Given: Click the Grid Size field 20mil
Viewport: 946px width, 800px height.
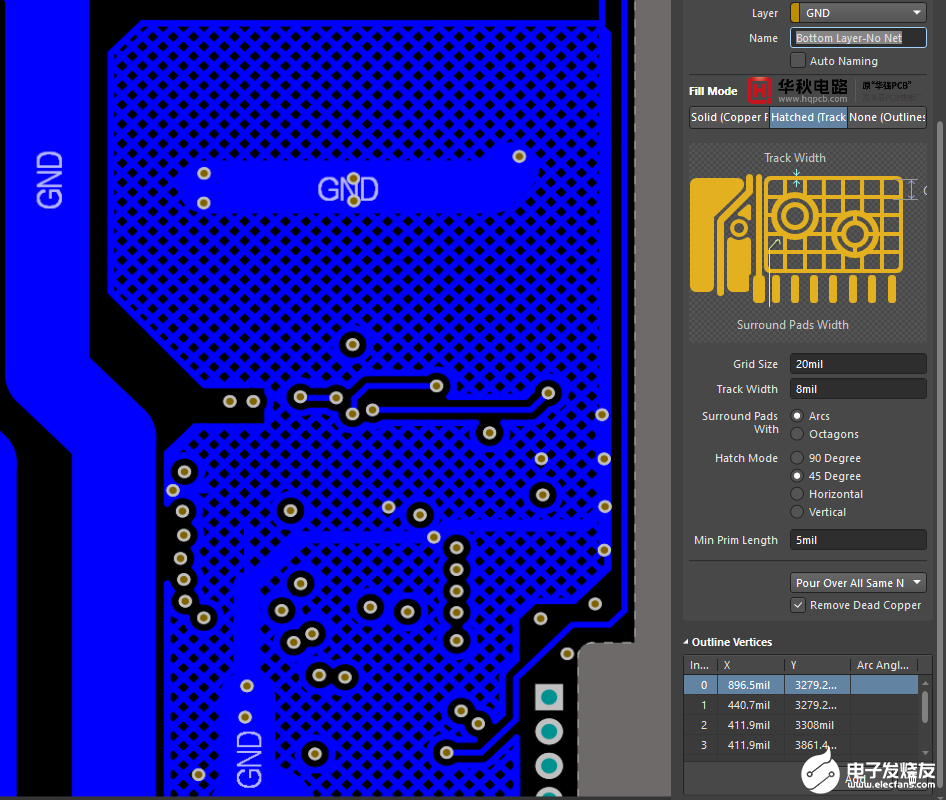Looking at the screenshot, I should [x=858, y=364].
